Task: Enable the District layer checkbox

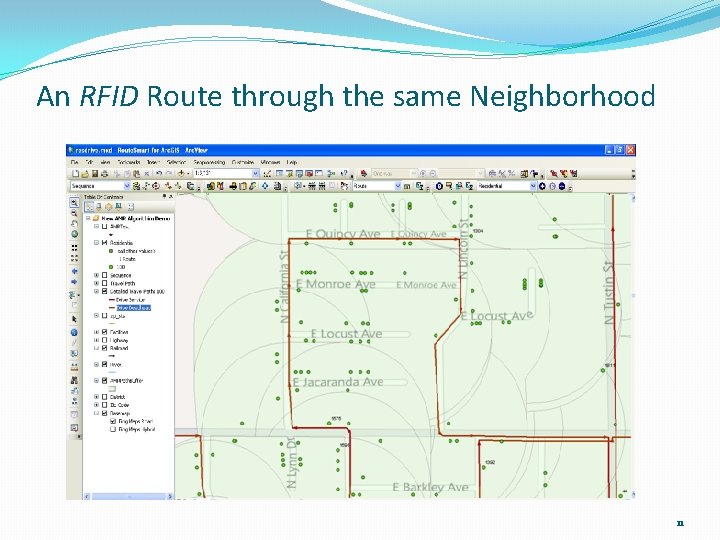Action: point(104,397)
